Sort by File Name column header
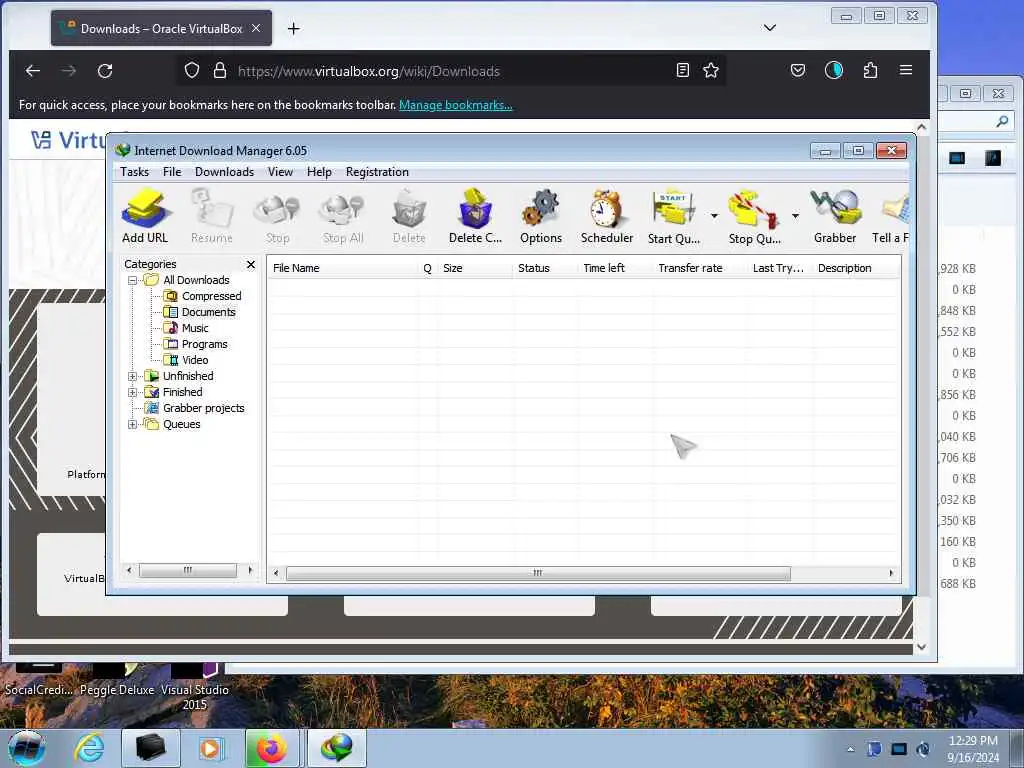Viewport: 1024px width, 768px height. point(343,268)
